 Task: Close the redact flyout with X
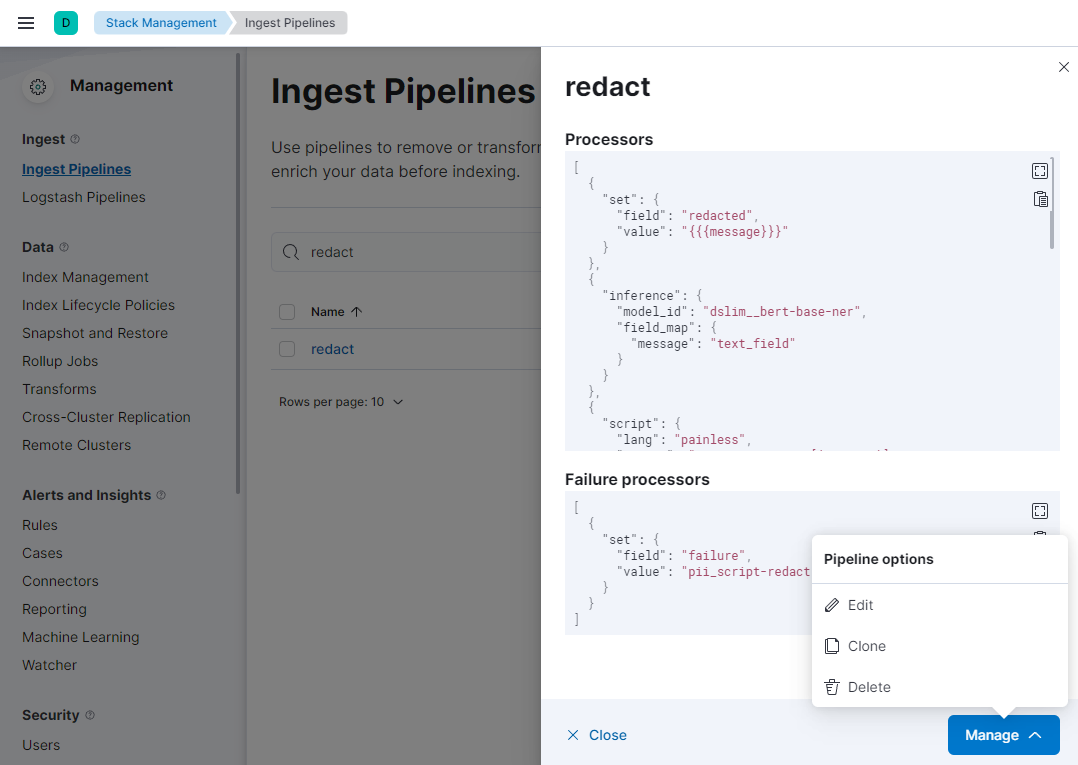[x=1063, y=67]
